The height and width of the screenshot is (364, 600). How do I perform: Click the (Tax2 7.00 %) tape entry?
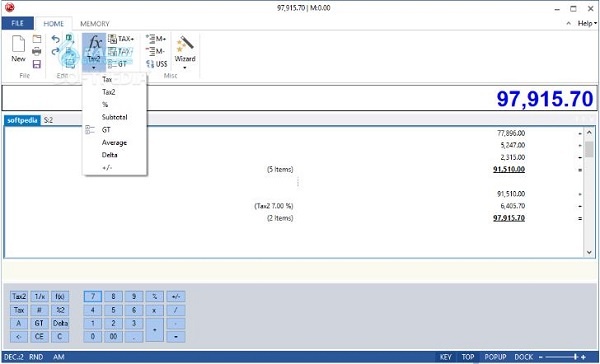click(x=274, y=206)
